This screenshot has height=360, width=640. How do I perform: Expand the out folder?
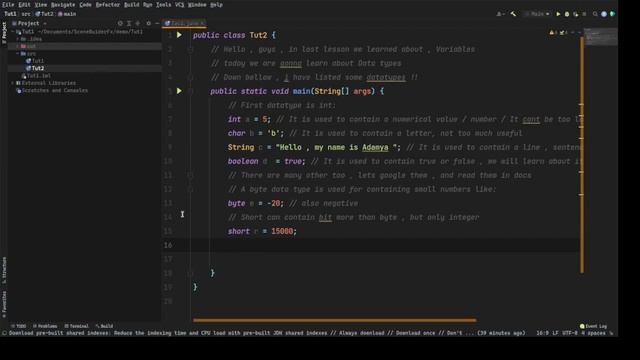pyautogui.click(x=18, y=46)
